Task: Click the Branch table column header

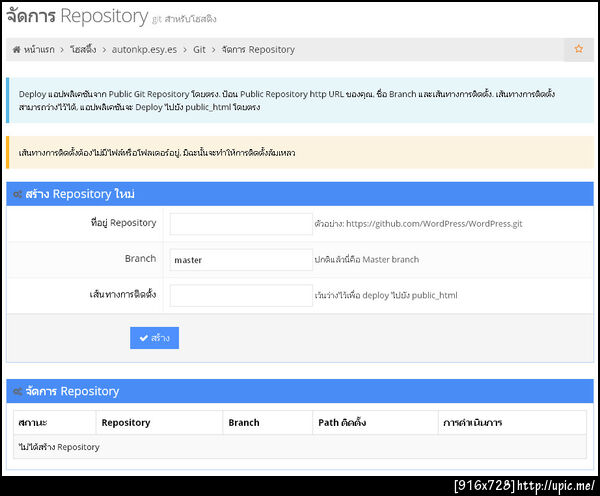Action: (x=244, y=422)
